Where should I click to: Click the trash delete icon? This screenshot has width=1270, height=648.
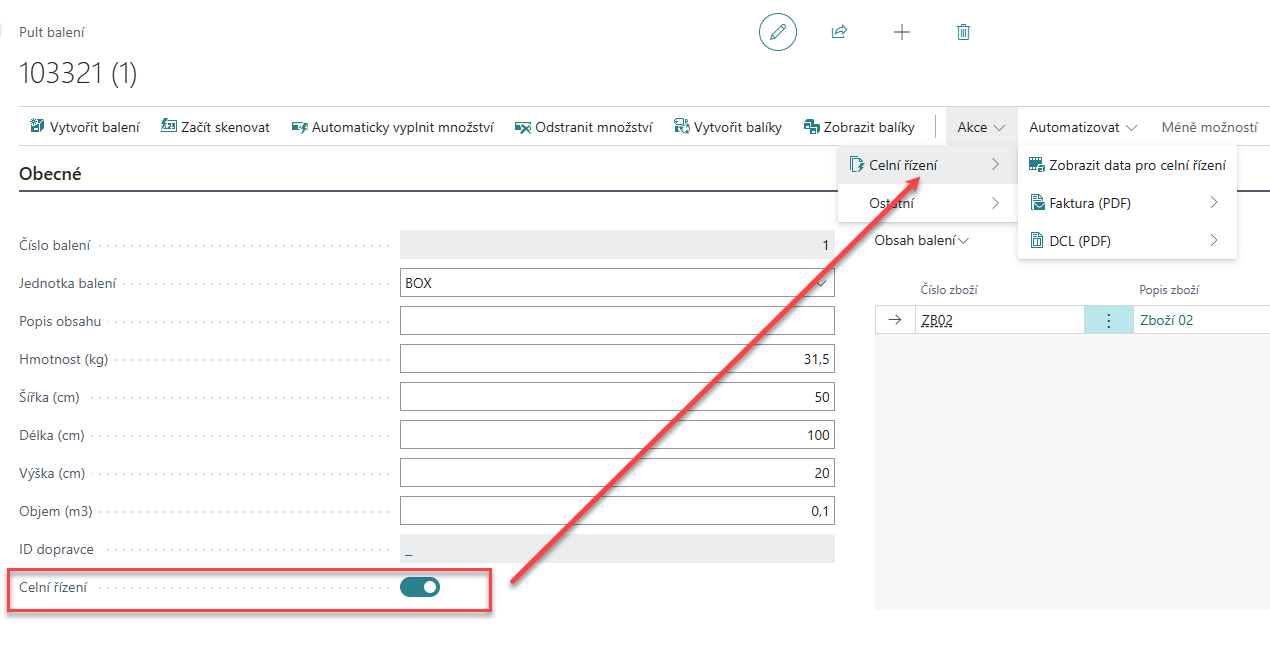point(963,32)
